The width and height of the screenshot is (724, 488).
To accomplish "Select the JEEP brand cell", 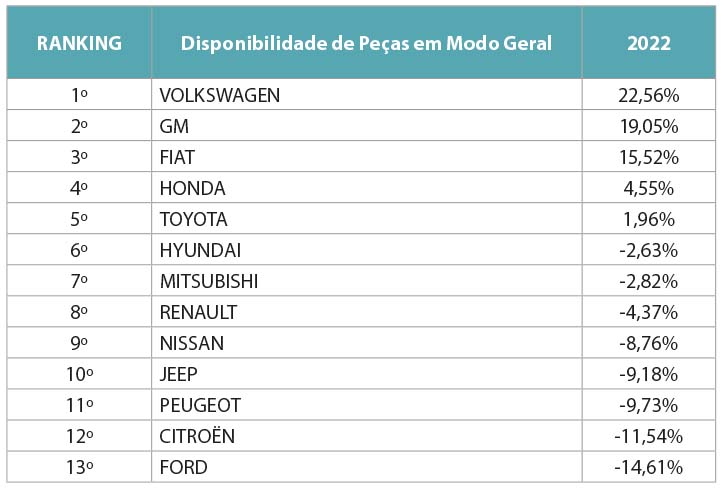I will click(179, 375).
